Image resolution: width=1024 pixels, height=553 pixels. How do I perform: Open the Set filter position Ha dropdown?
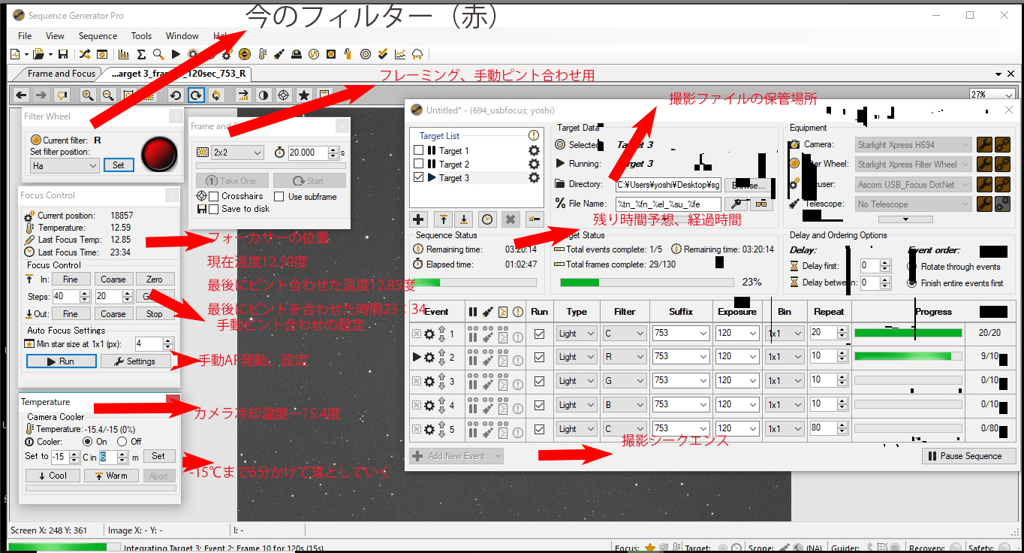(64, 166)
